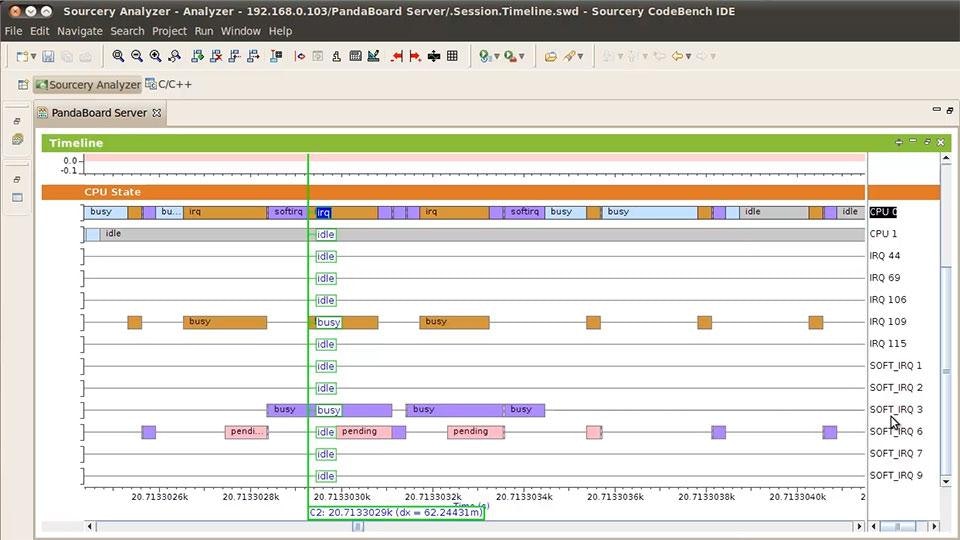This screenshot has width=960, height=540.
Task: Open the Project menu
Action: pos(169,31)
